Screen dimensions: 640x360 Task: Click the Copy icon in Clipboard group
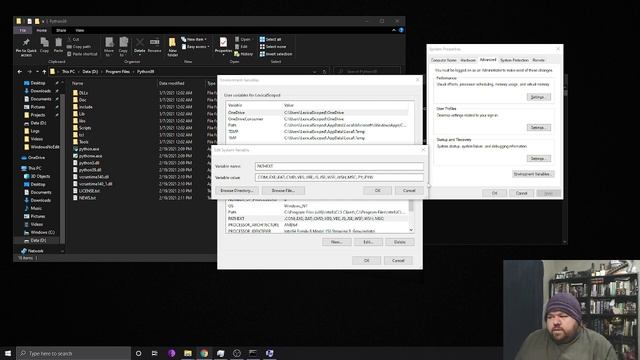(x=44, y=45)
